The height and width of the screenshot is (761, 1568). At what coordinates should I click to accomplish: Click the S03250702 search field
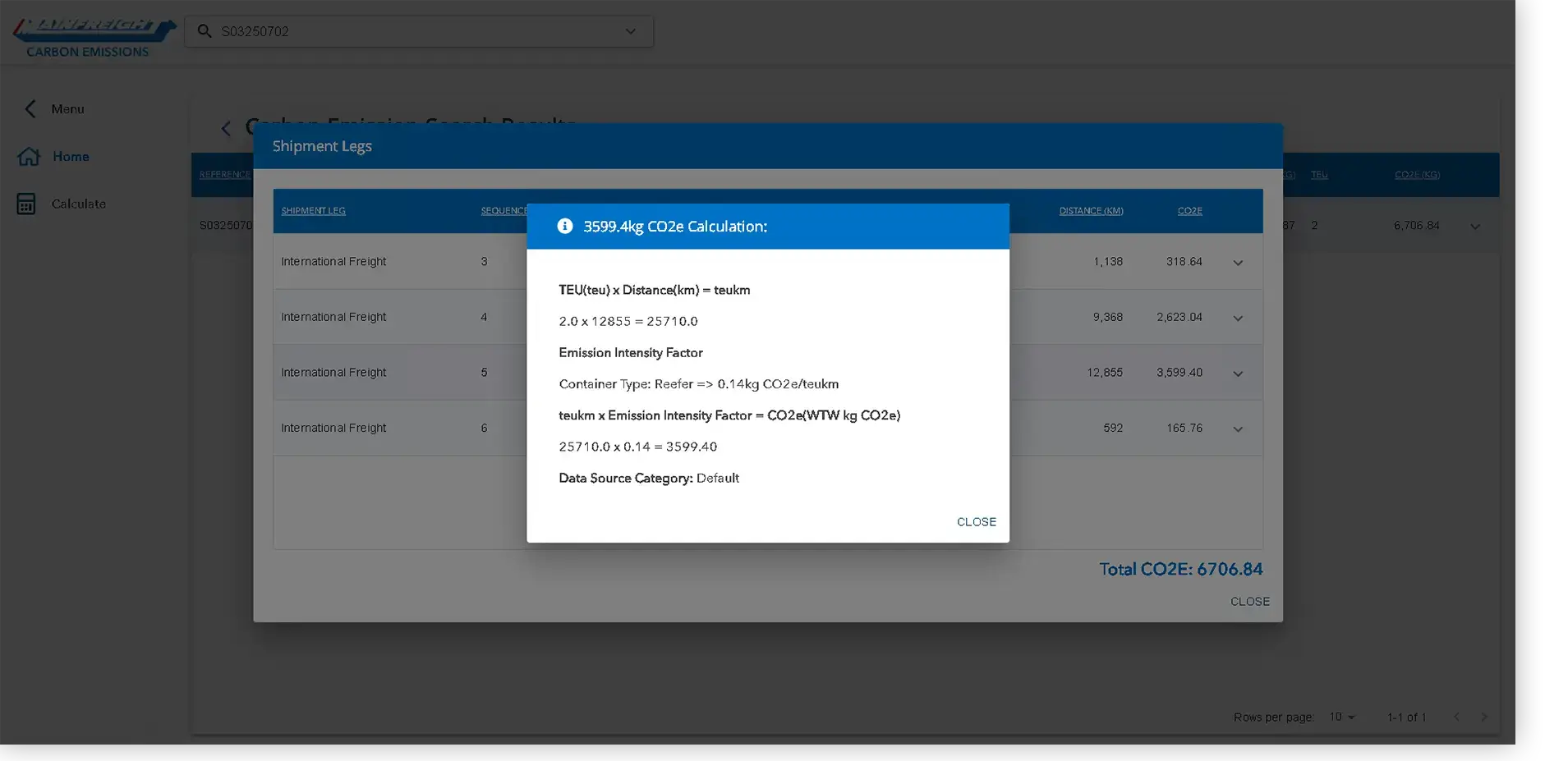(419, 31)
